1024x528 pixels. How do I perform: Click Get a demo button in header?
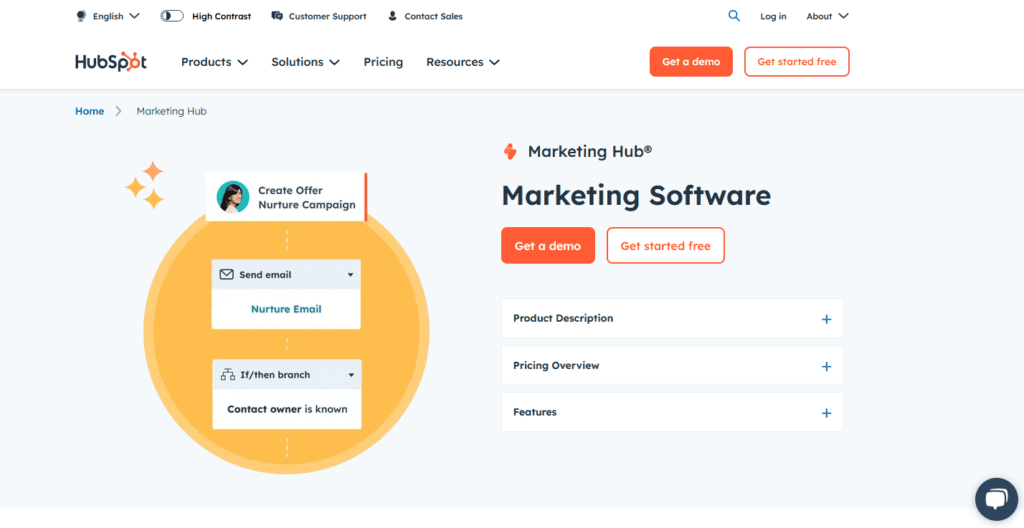pos(691,62)
